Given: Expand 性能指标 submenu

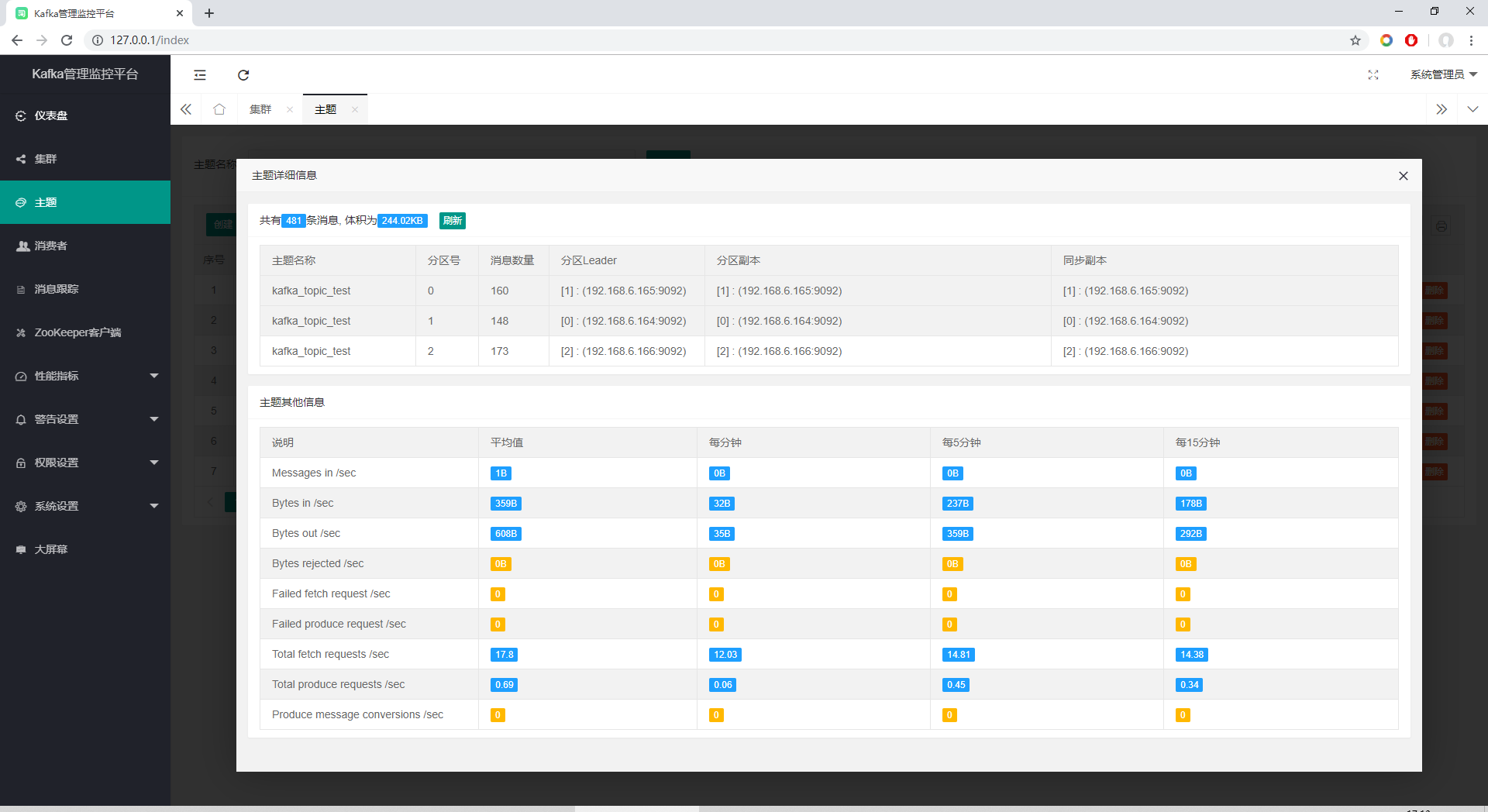Looking at the screenshot, I should pyautogui.click(x=85, y=376).
